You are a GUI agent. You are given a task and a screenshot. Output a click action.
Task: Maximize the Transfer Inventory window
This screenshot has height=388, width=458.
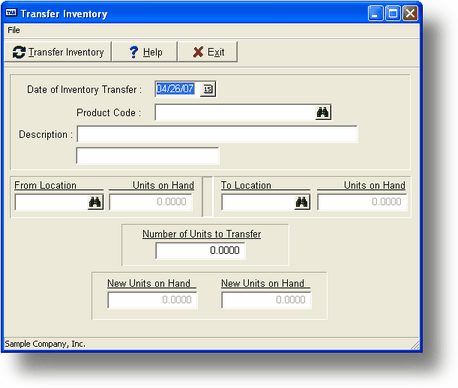click(x=393, y=14)
